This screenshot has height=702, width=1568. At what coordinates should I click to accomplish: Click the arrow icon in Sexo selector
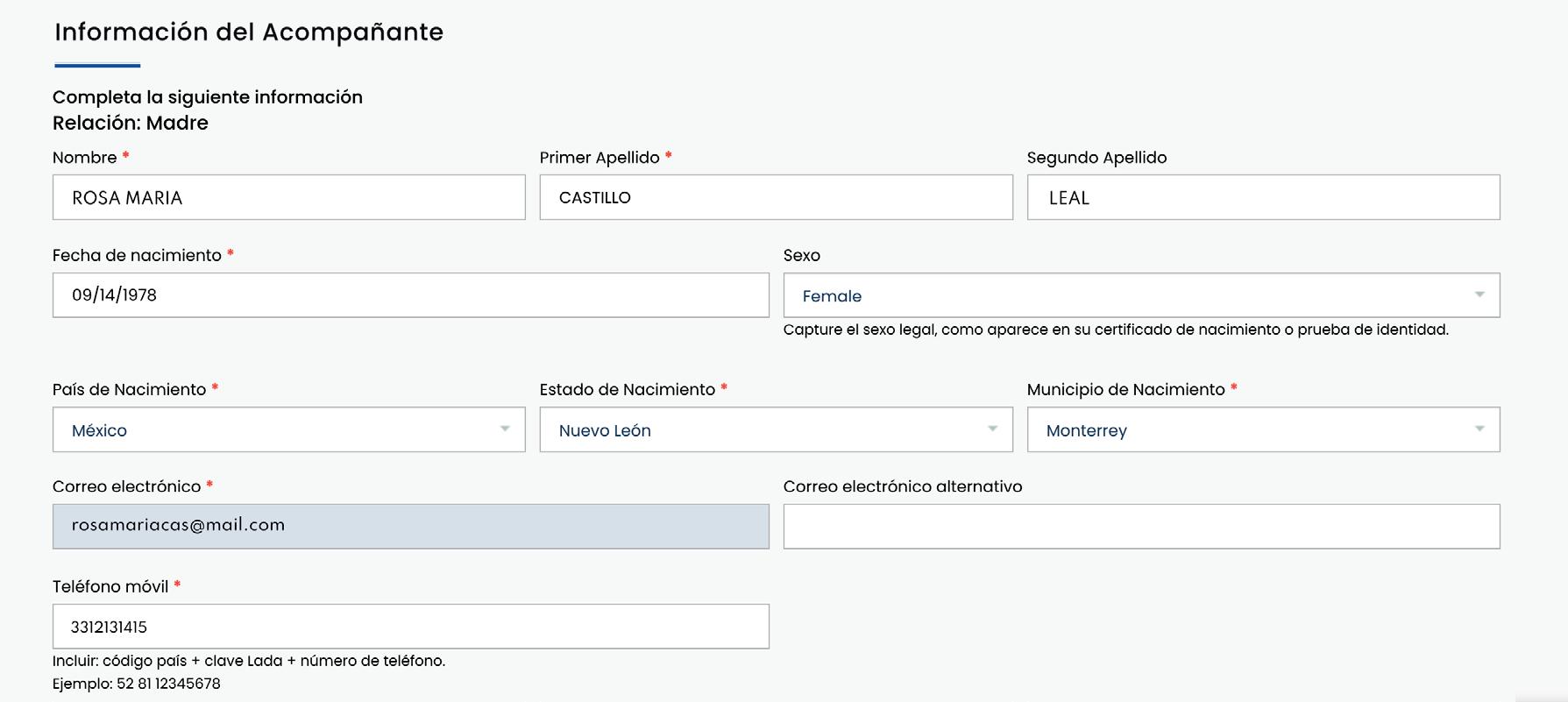(1479, 295)
